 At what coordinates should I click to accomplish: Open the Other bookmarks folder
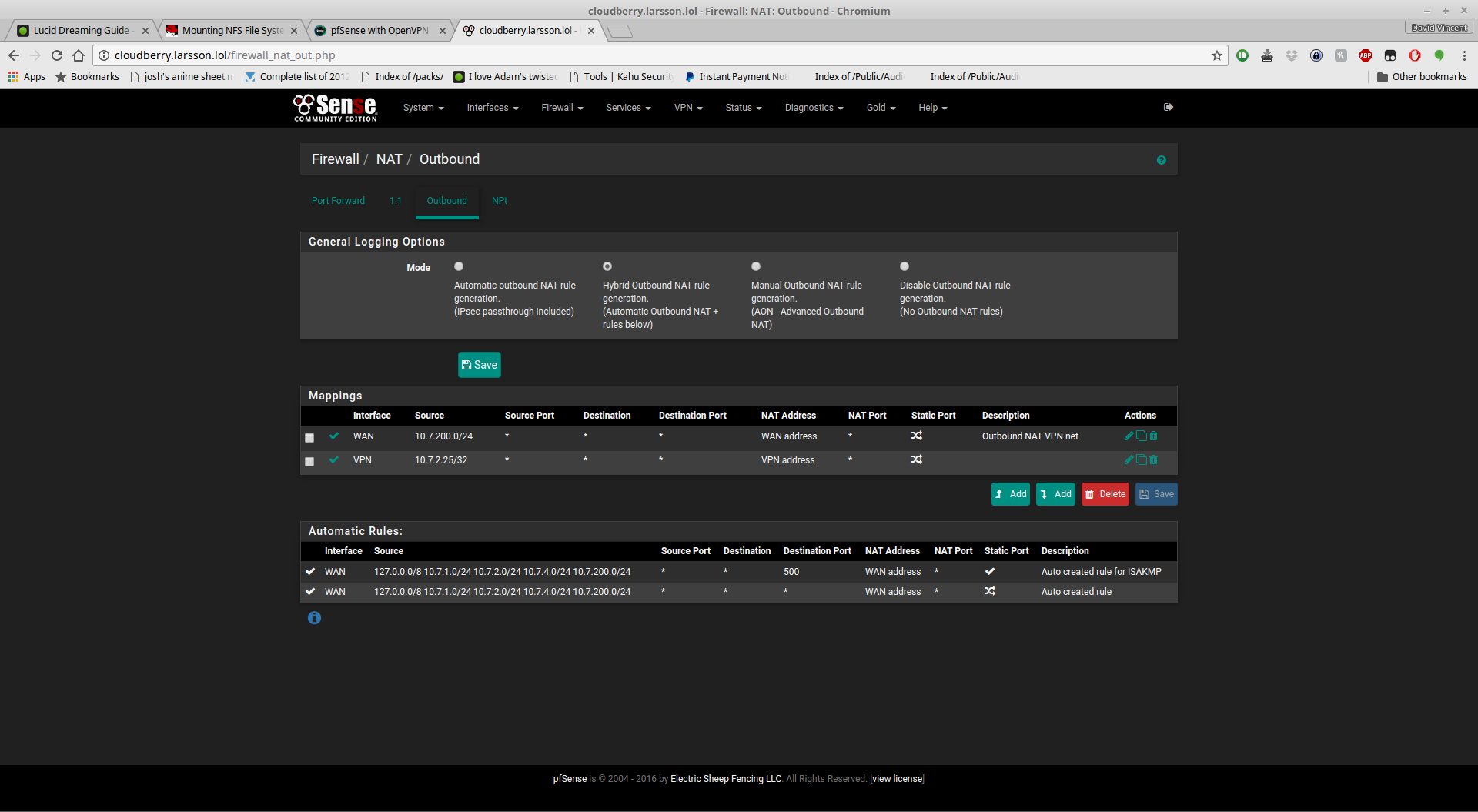coord(1422,77)
